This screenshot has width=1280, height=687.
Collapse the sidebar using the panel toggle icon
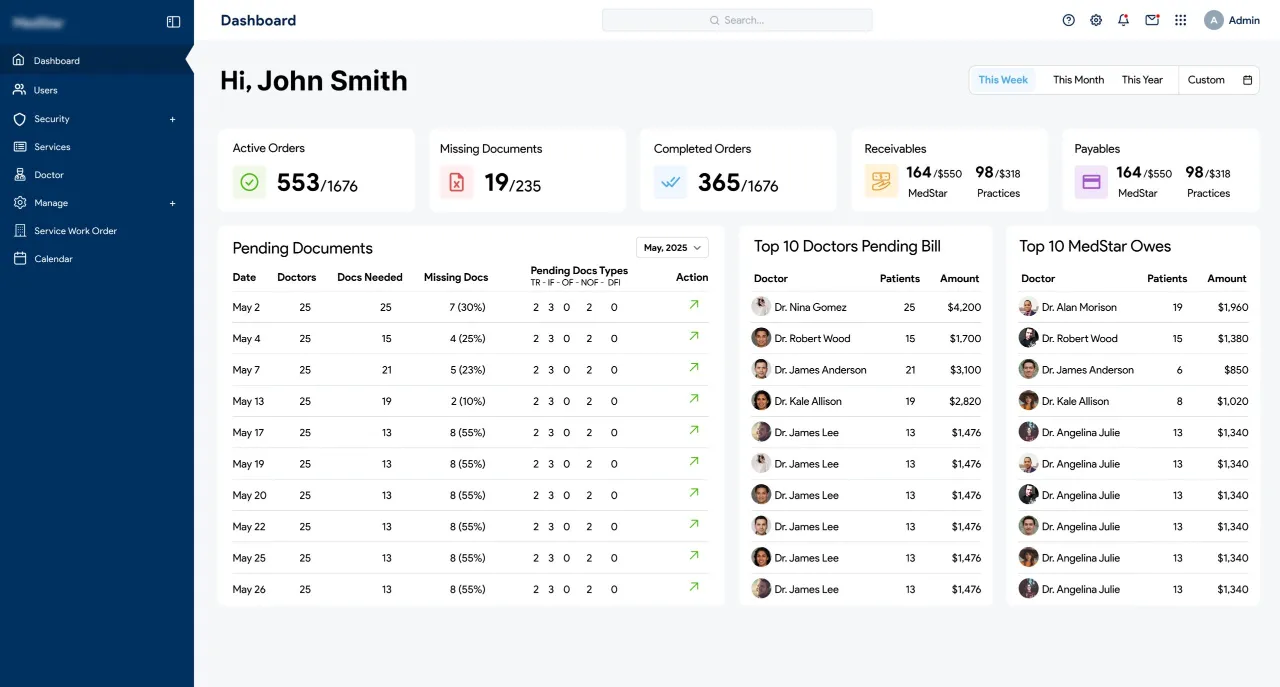coord(173,21)
